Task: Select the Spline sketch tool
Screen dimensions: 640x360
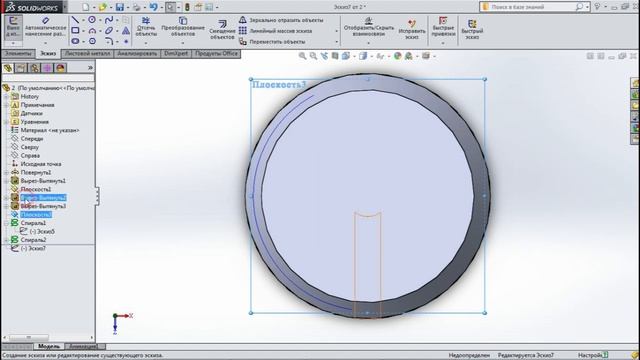Action: [109, 20]
